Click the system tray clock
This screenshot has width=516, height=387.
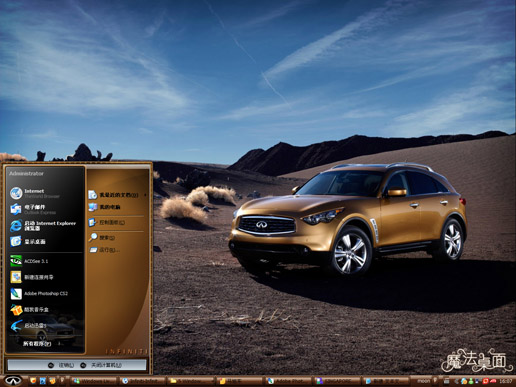[x=505, y=381]
